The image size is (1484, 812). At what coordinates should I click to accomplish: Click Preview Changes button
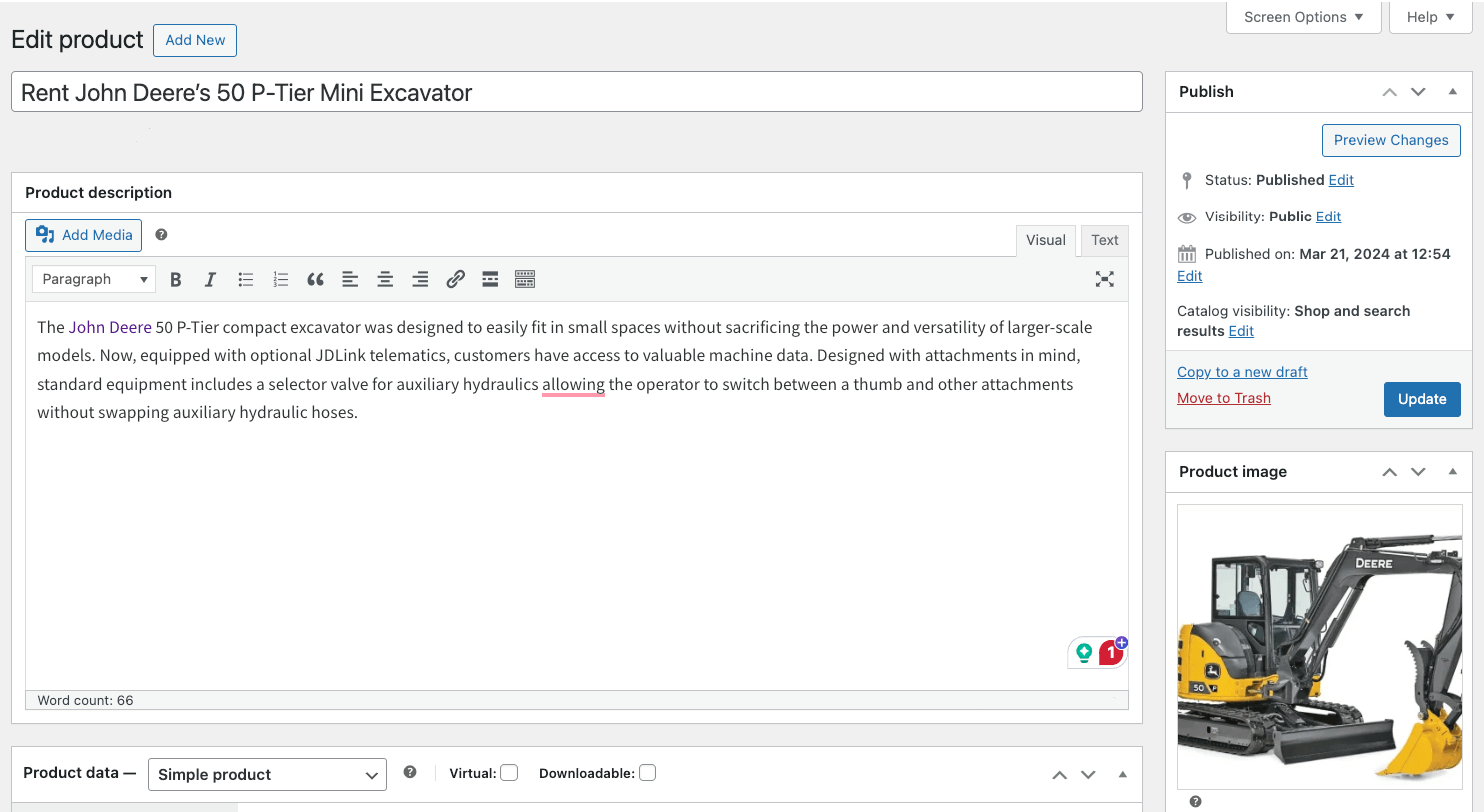pyautogui.click(x=1391, y=140)
